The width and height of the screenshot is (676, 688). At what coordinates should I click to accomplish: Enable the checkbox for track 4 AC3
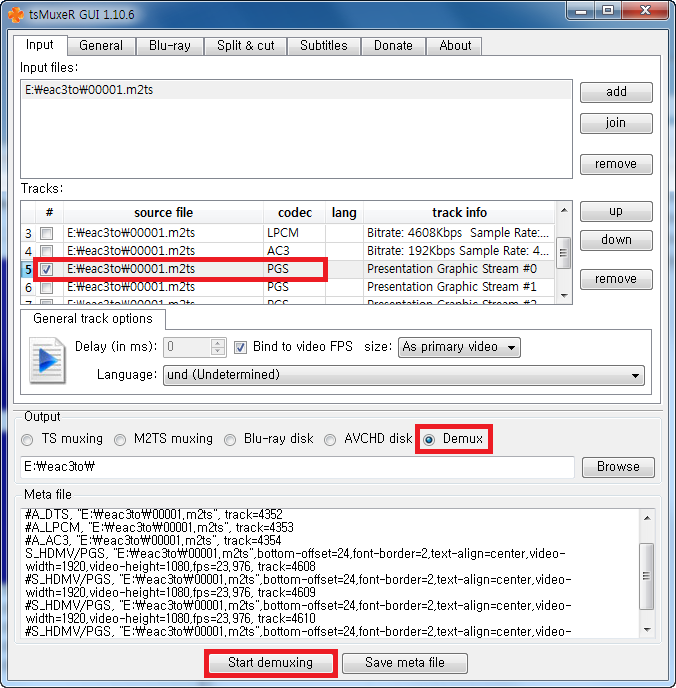tap(46, 251)
